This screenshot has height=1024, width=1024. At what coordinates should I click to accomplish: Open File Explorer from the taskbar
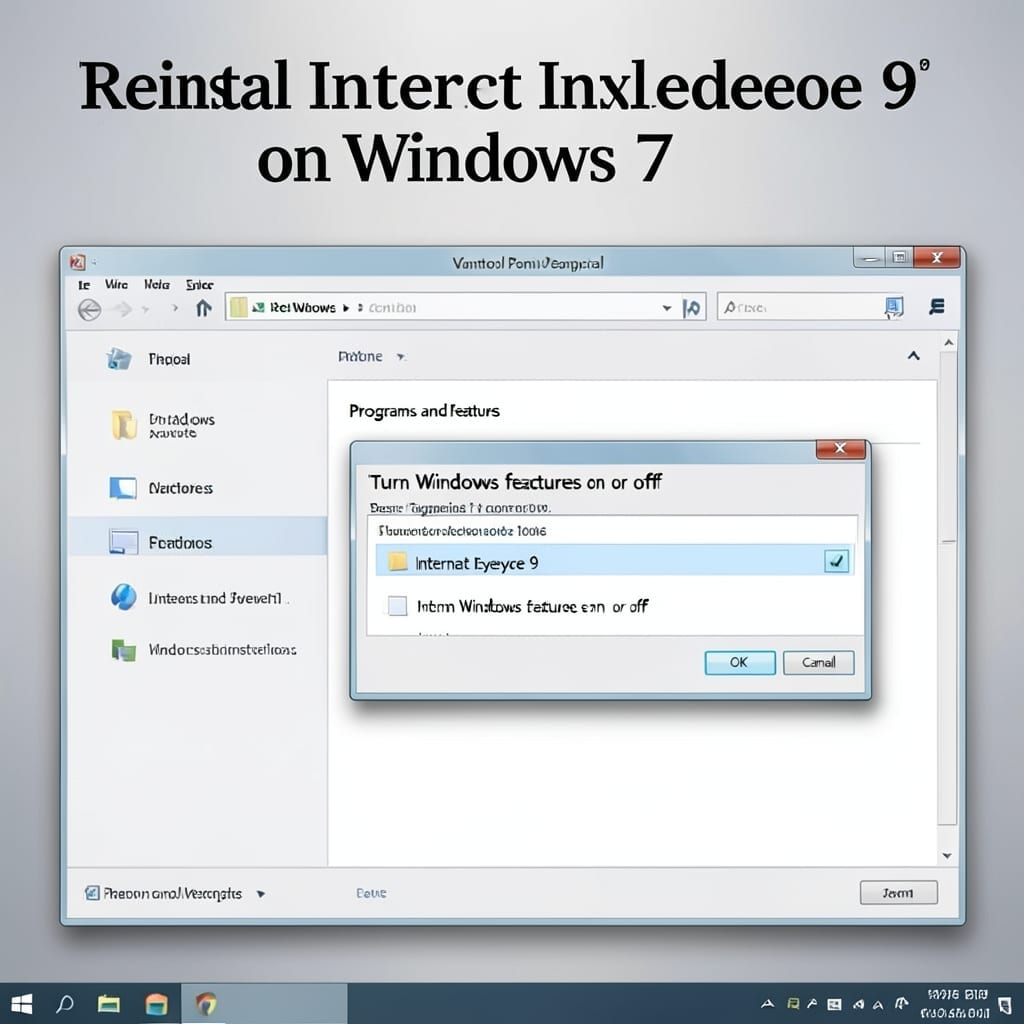point(108,1004)
